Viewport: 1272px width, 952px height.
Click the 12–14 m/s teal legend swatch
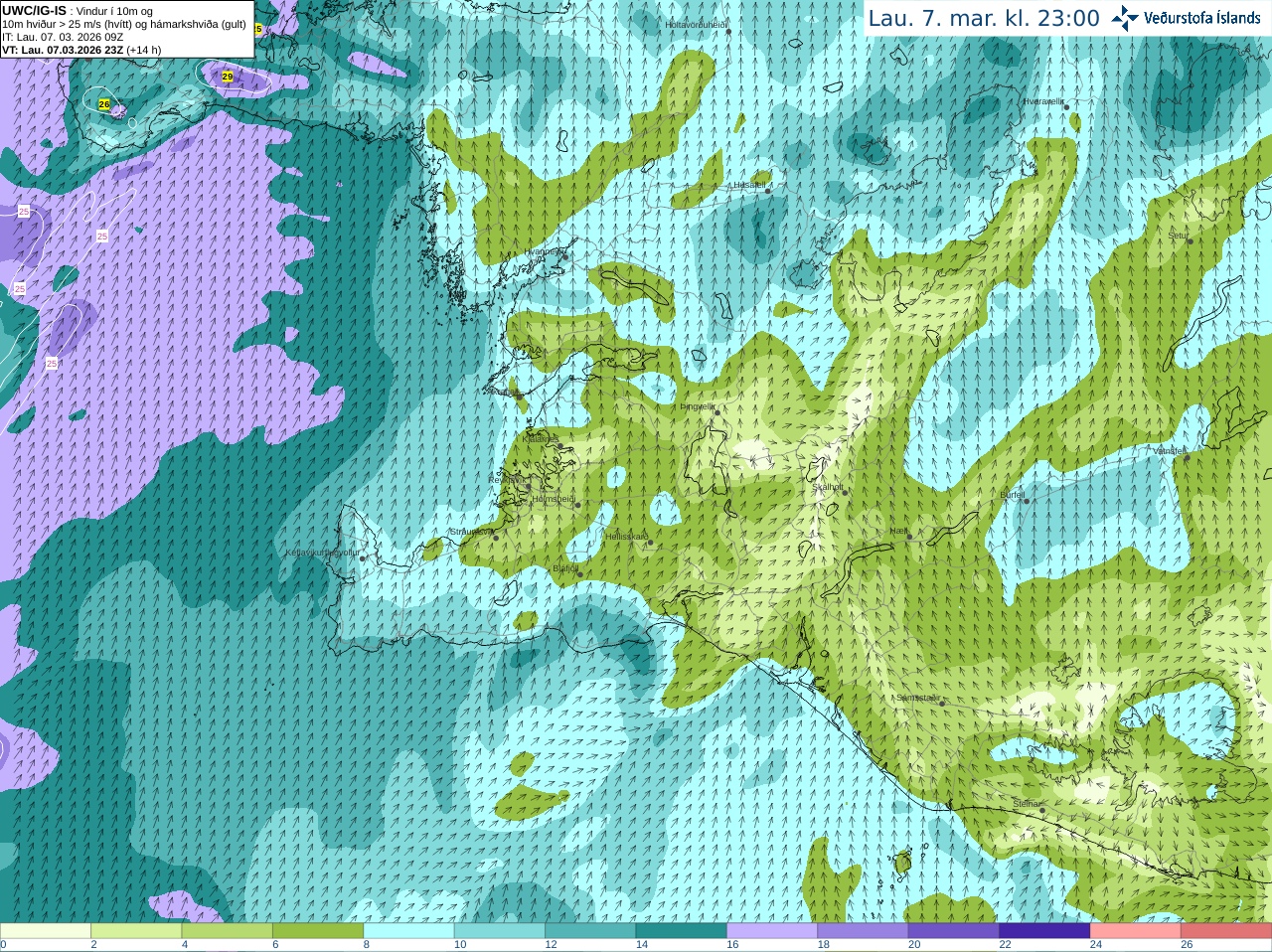tap(591, 931)
